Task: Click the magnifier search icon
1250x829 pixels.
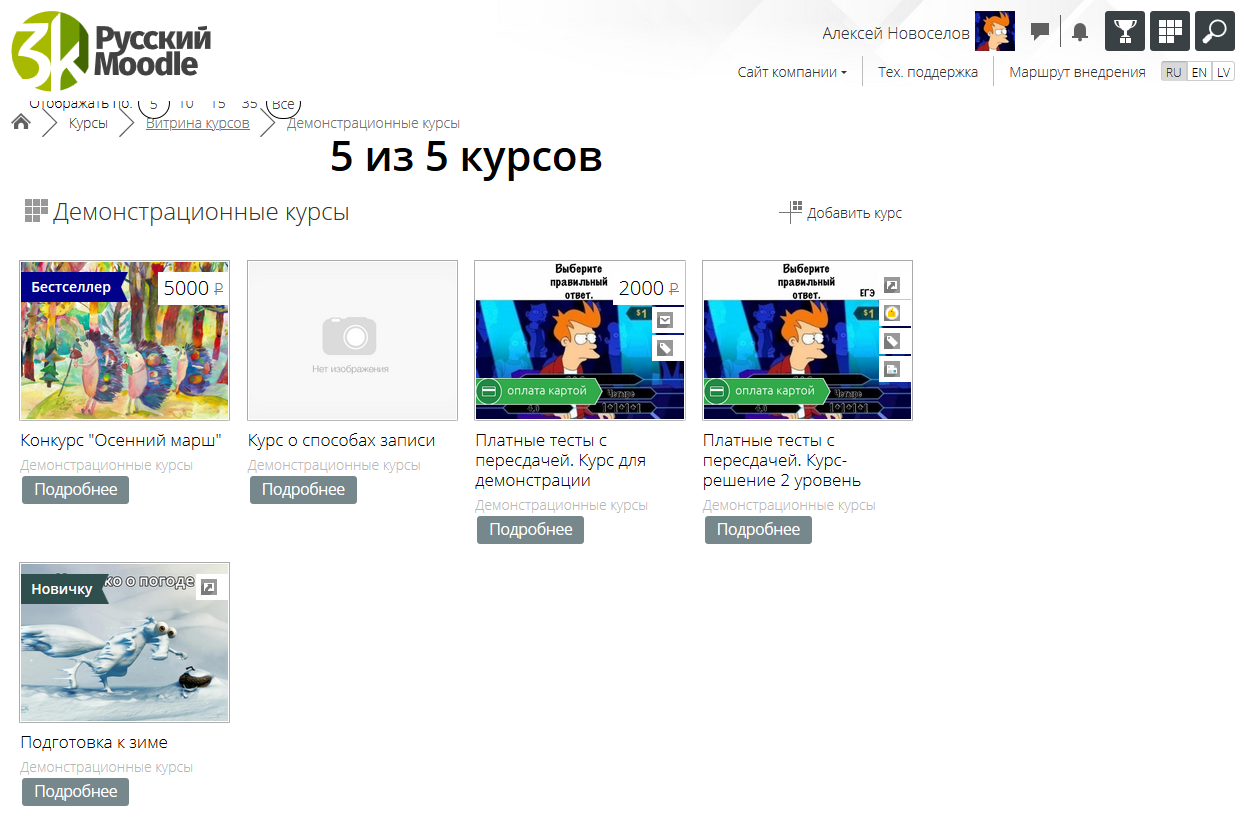Action: pos(1214,31)
